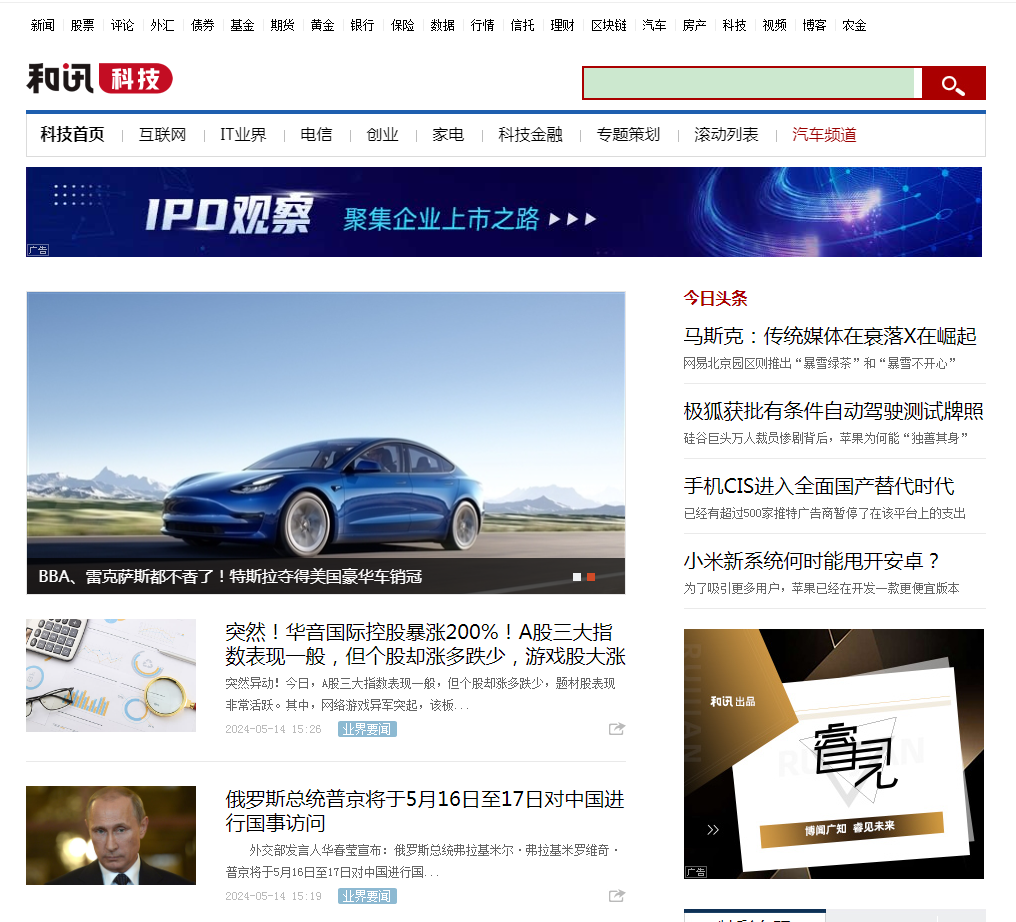
Task: Open headline 马斯克：传统媒体在衰落X在崛起
Action: (830, 336)
